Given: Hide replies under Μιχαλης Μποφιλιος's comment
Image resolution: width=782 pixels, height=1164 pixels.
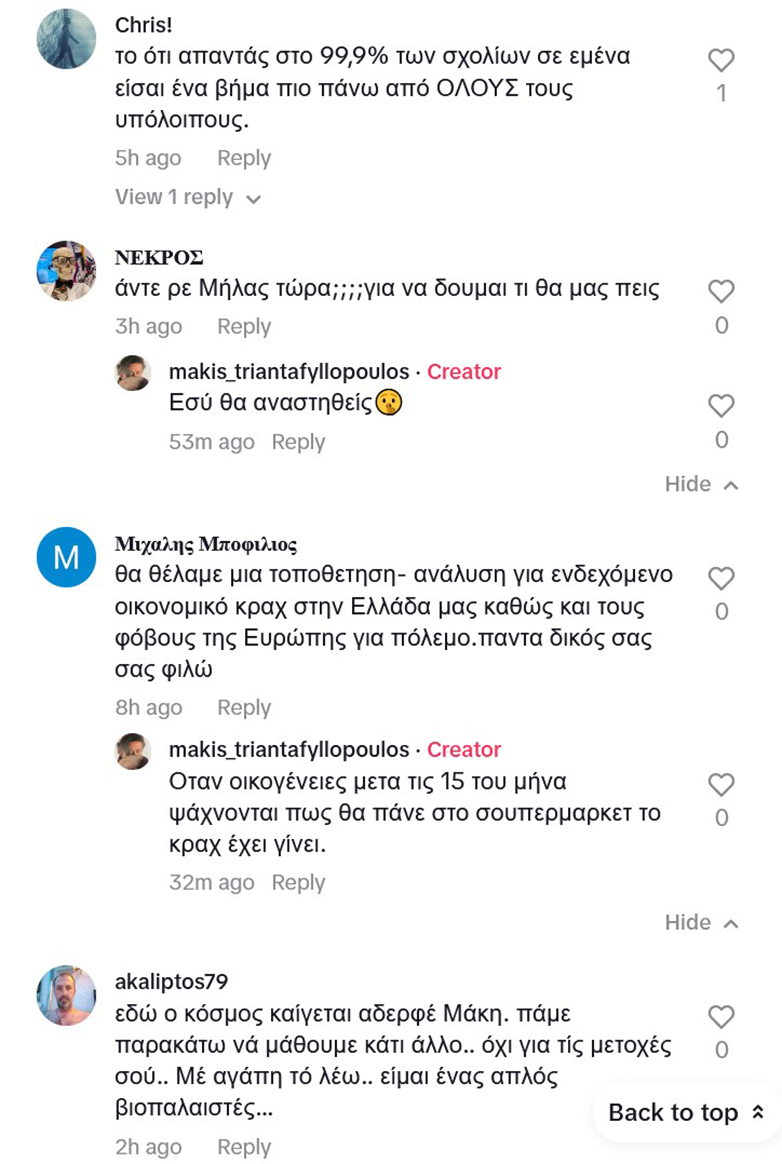Looking at the screenshot, I should coord(701,923).
